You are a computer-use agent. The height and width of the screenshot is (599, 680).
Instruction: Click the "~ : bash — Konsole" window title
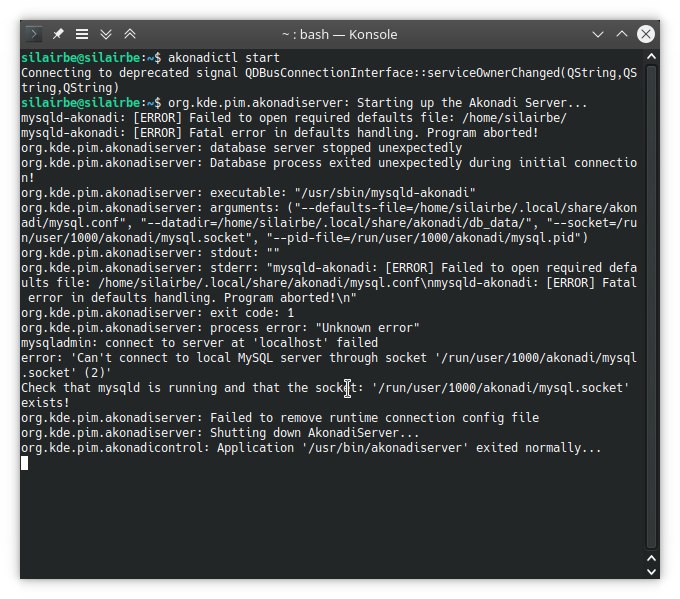point(340,34)
